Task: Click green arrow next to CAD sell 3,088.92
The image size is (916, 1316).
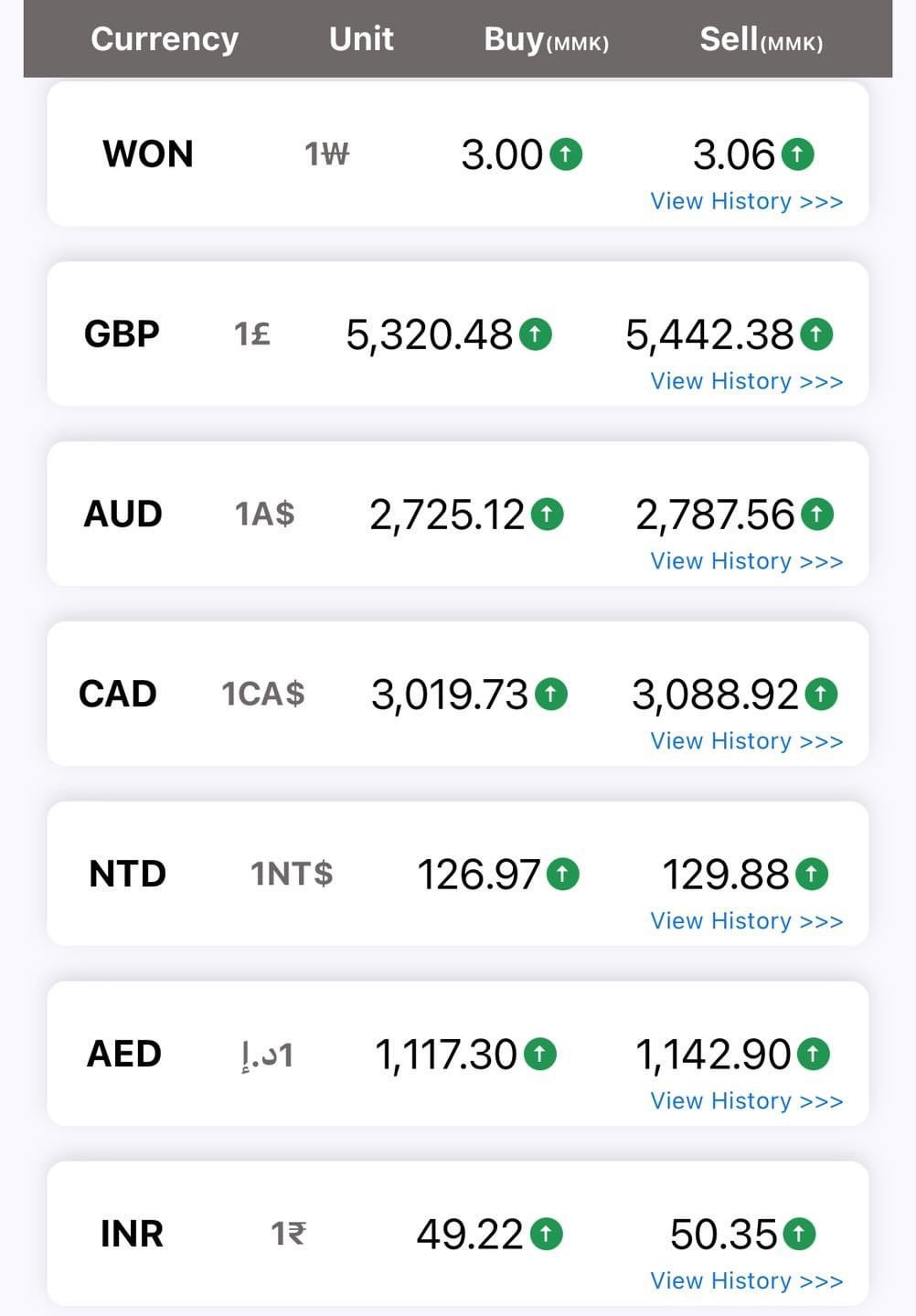Action: coord(821,695)
